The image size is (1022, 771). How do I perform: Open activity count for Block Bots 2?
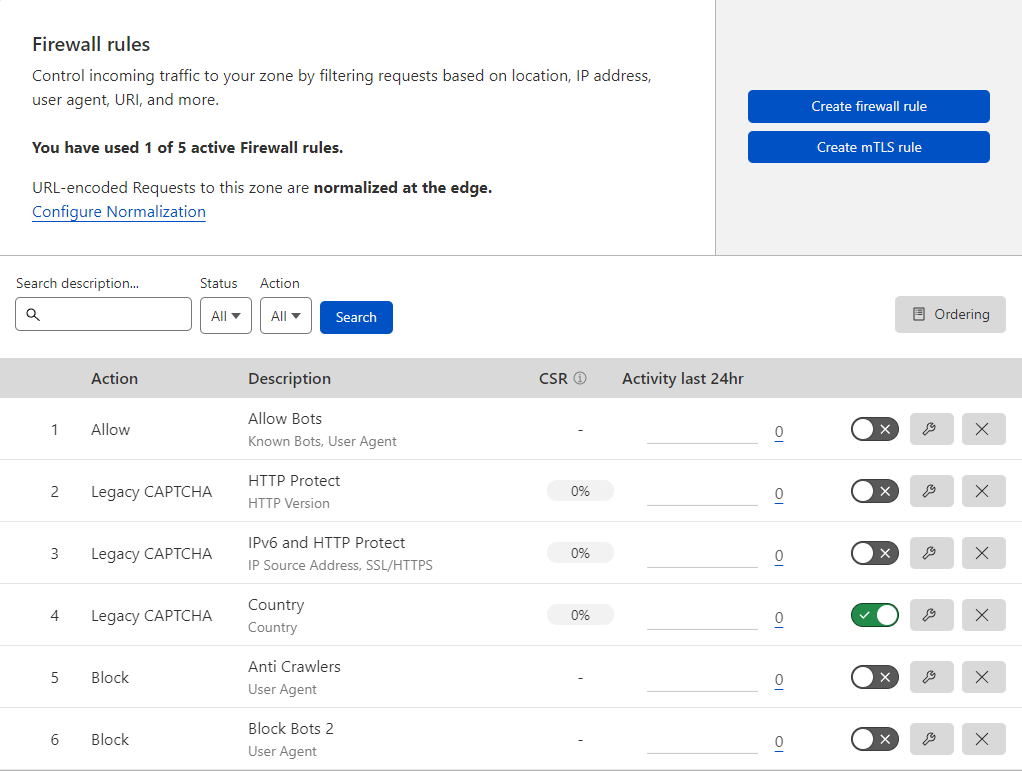779,742
